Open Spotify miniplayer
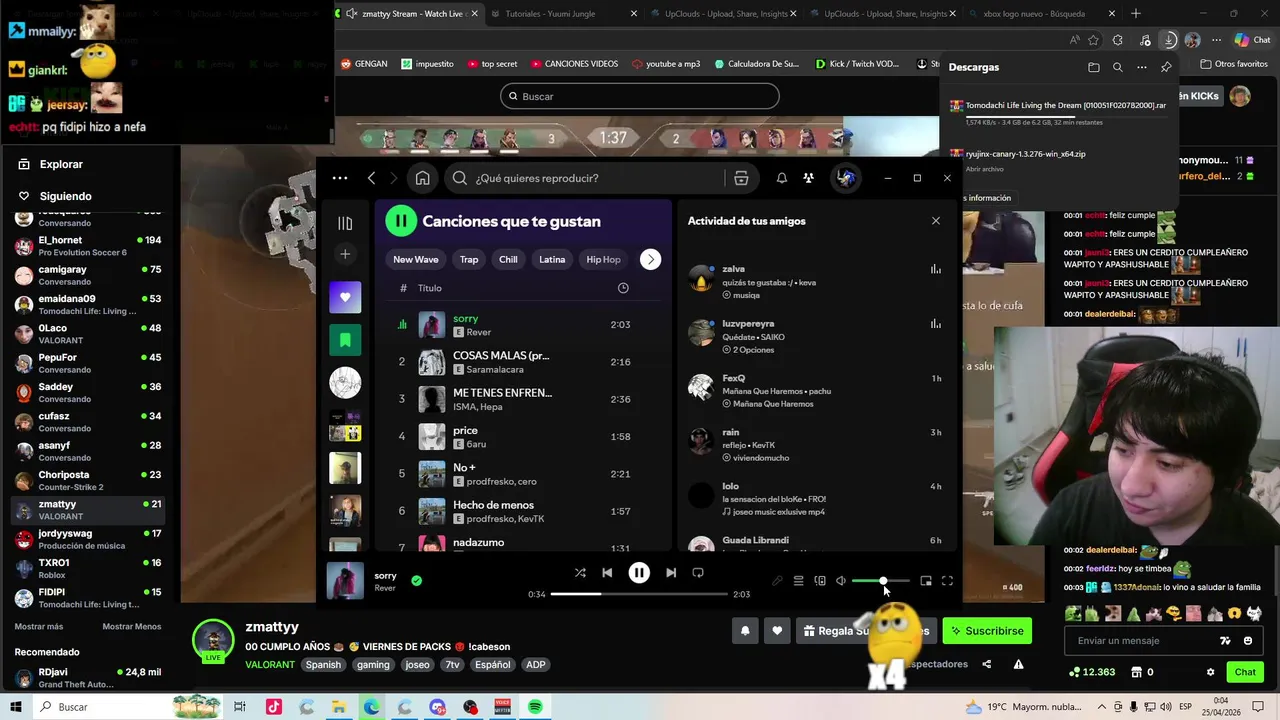This screenshot has width=1280, height=720. tap(926, 581)
